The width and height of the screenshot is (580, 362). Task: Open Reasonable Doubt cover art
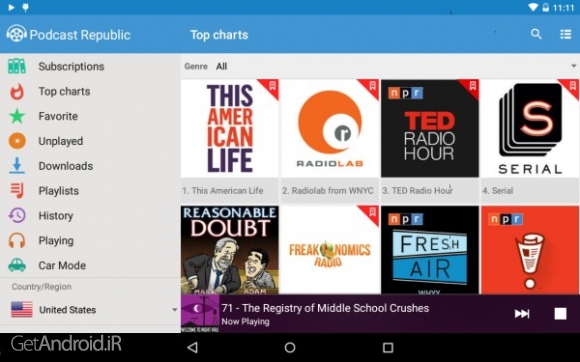pos(230,250)
